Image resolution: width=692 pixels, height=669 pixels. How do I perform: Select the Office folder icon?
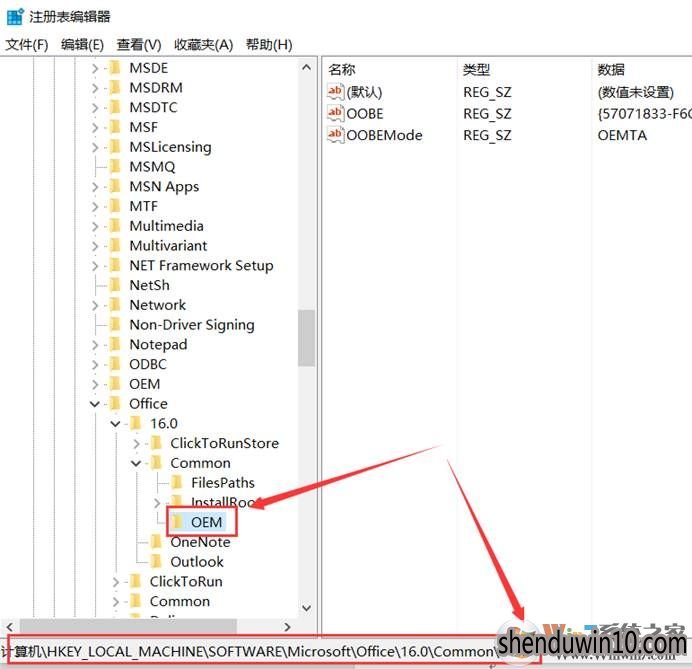[115, 403]
